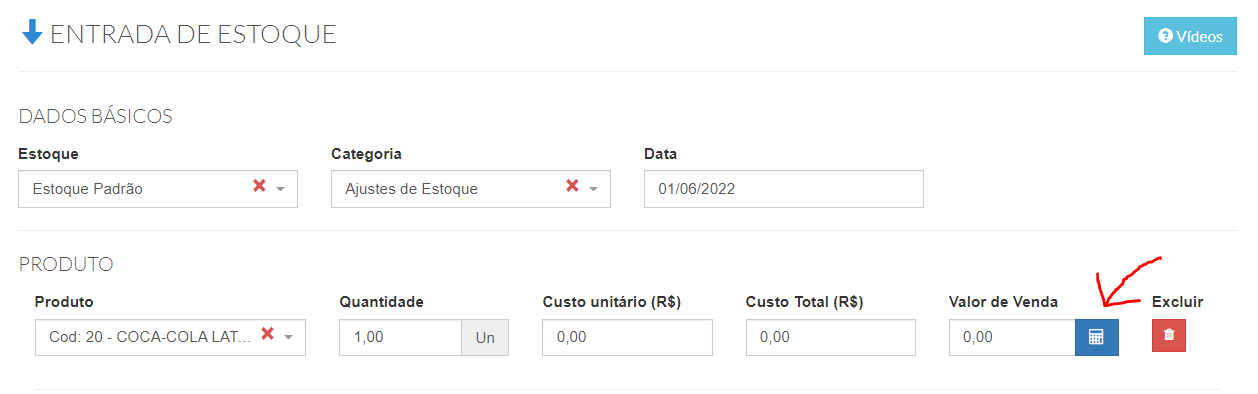The width and height of the screenshot is (1258, 394).
Task: Open the Ajustes de Estoque combo box
Action: point(471,188)
